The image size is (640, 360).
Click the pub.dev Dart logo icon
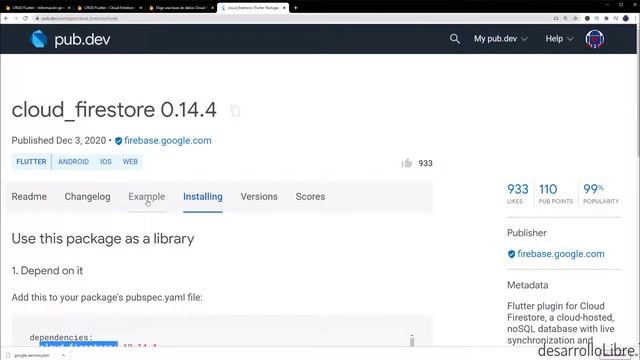(x=39, y=39)
